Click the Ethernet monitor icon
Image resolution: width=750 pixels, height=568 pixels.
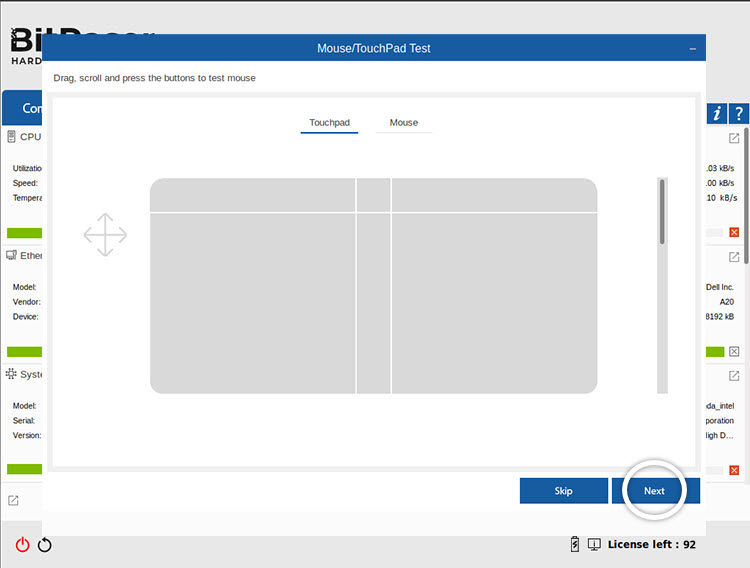(12, 256)
